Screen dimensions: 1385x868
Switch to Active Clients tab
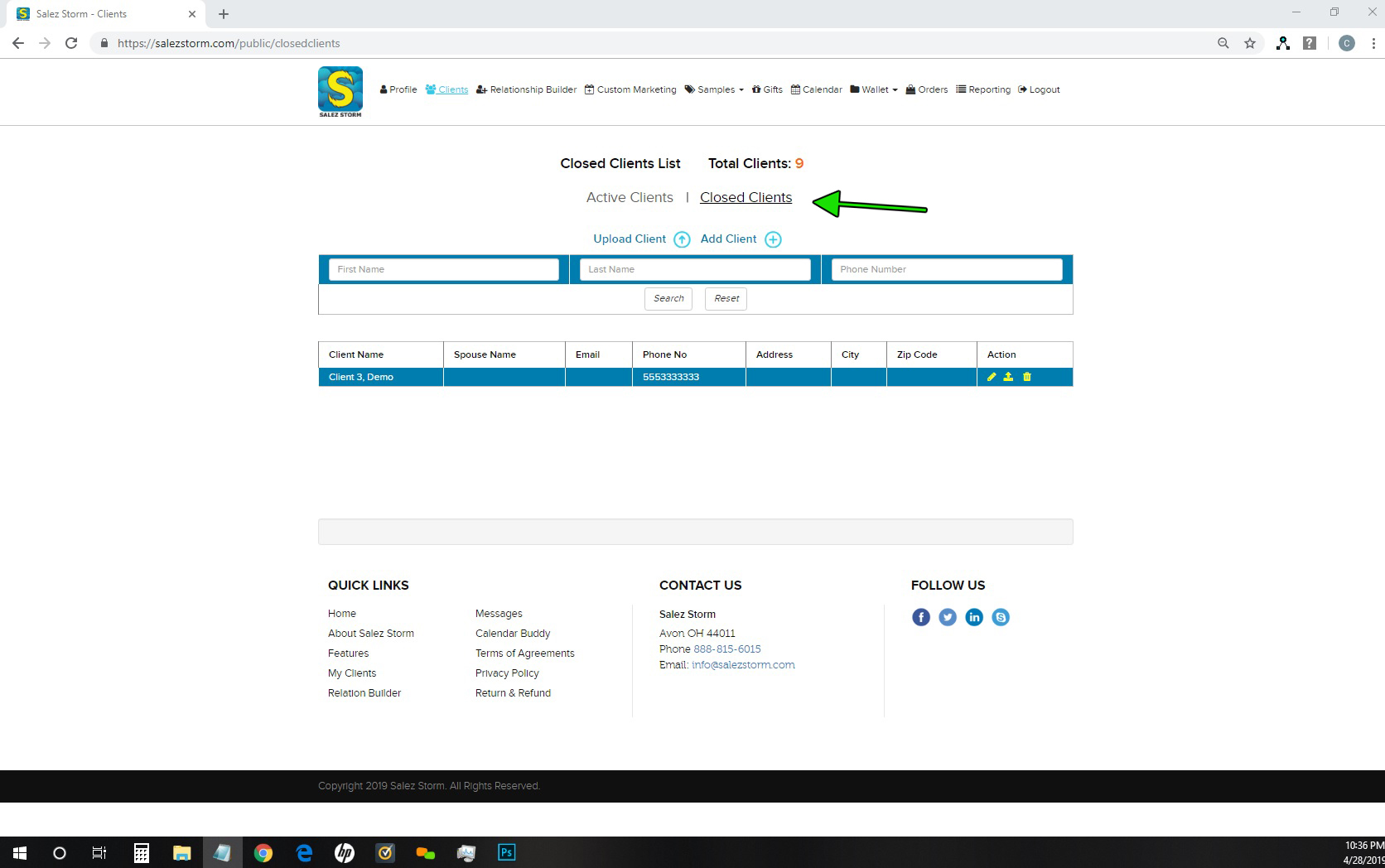(x=630, y=197)
